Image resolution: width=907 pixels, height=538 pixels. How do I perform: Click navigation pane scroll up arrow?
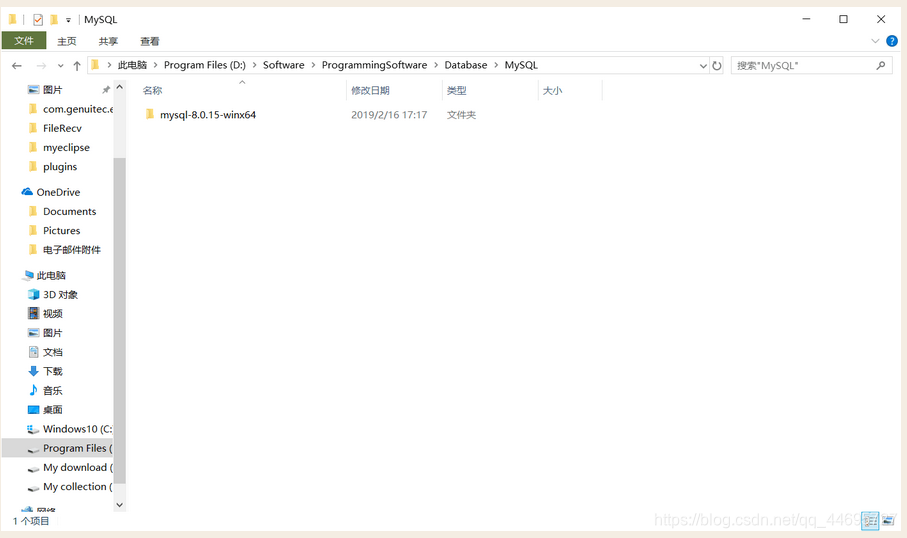(120, 87)
